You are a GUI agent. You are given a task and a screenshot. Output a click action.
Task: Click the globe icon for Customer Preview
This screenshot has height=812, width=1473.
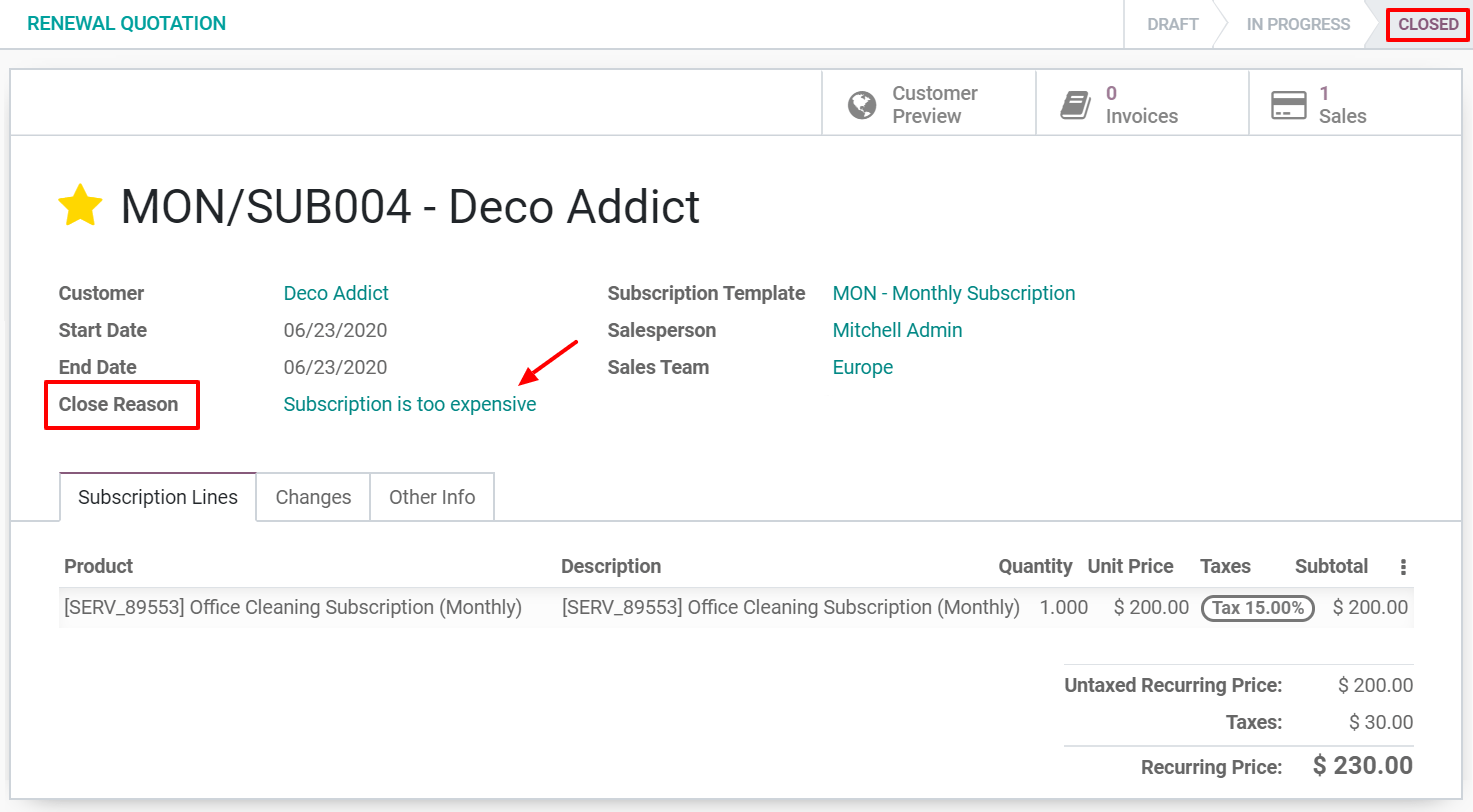click(862, 103)
